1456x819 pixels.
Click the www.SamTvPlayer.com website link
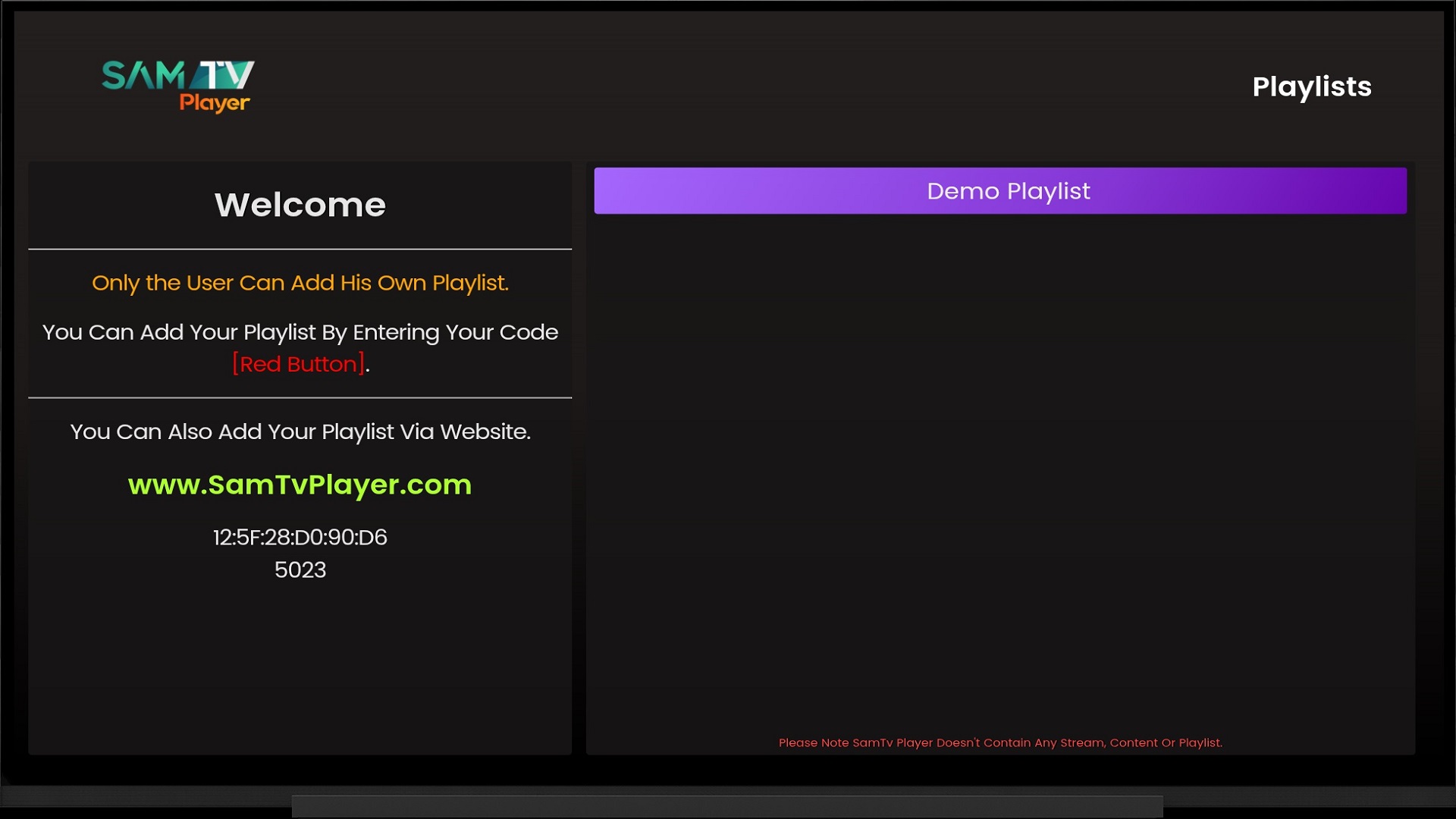pyautogui.click(x=300, y=485)
